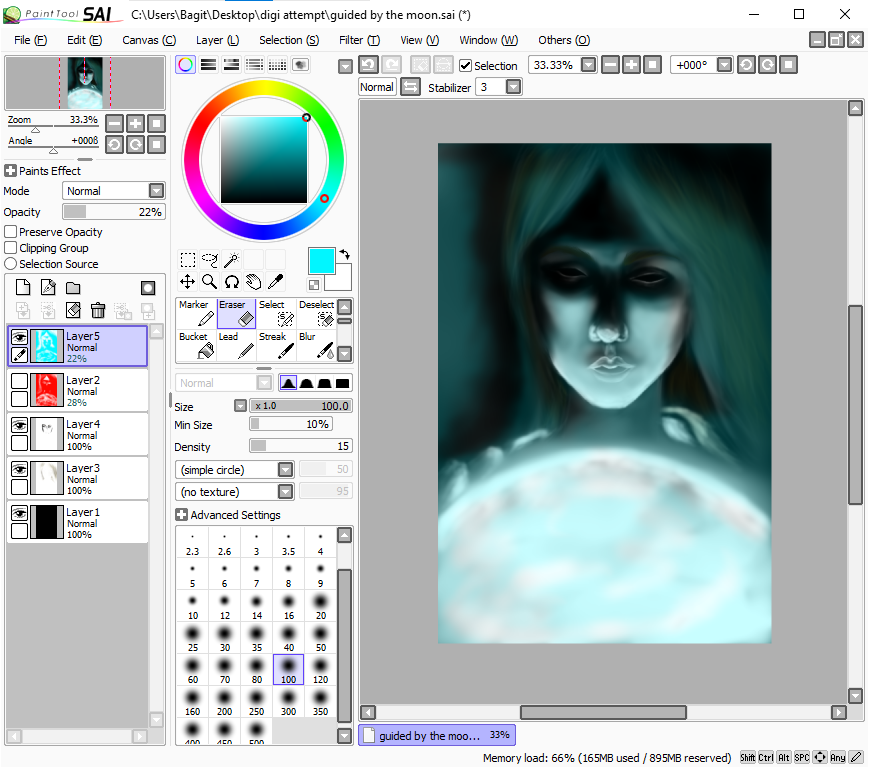The image size is (869, 768).
Task: Open the rotation angle +000° dropdown
Action: [x=724, y=65]
